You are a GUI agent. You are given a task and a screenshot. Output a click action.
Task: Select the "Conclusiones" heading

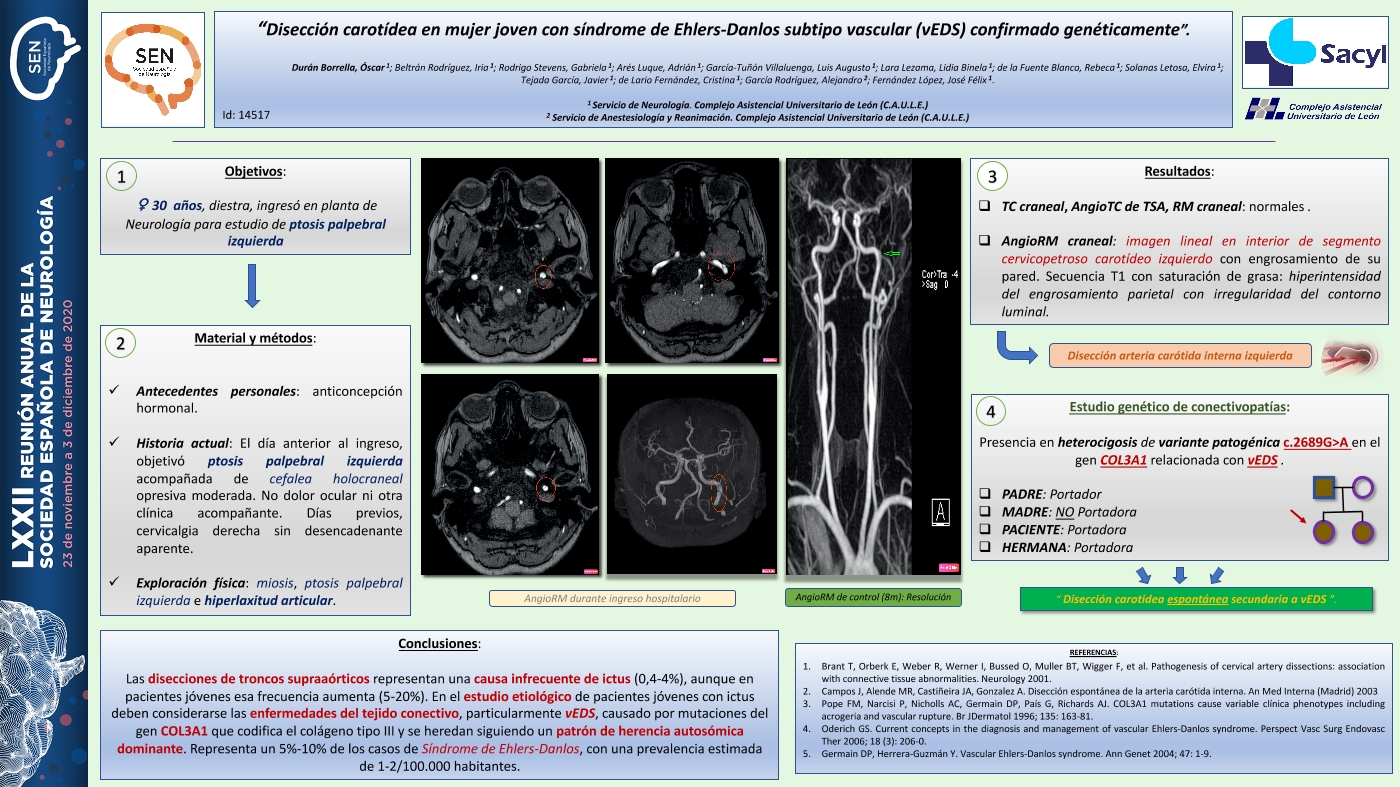[x=440, y=643]
